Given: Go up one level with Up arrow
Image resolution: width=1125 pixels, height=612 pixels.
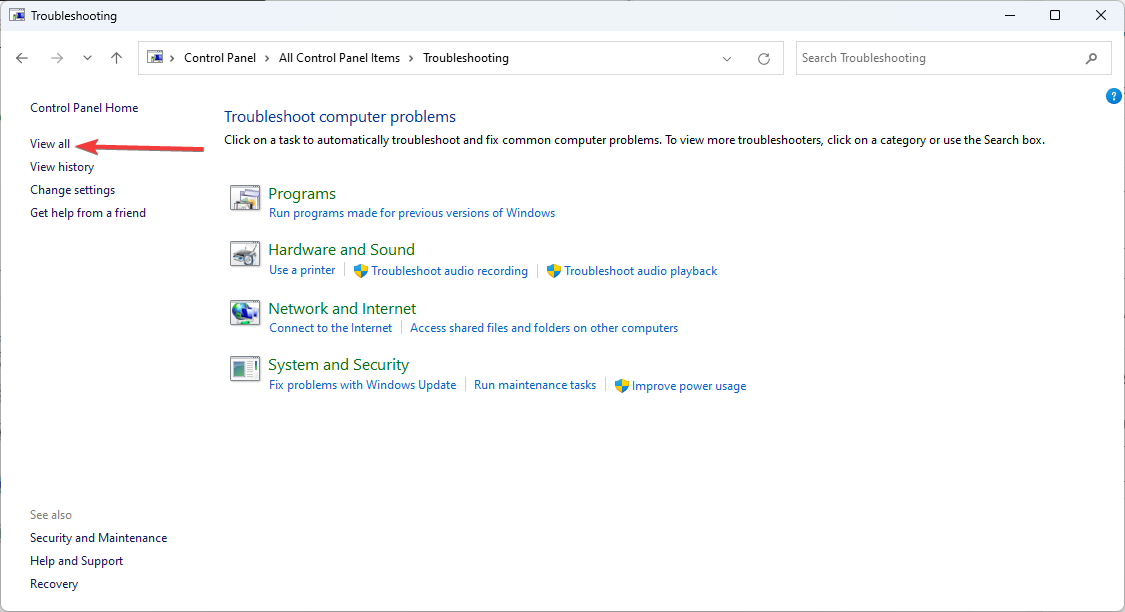Looking at the screenshot, I should point(116,58).
